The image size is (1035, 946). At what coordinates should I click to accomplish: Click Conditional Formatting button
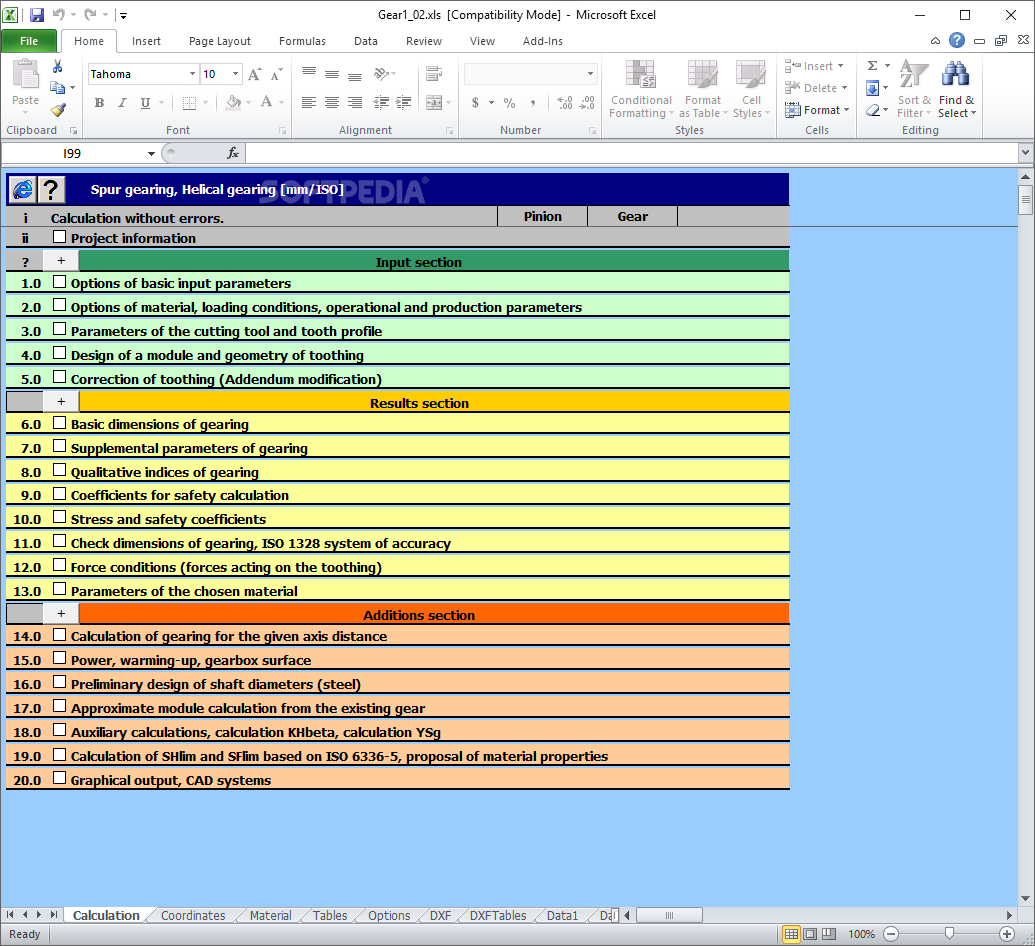[640, 90]
